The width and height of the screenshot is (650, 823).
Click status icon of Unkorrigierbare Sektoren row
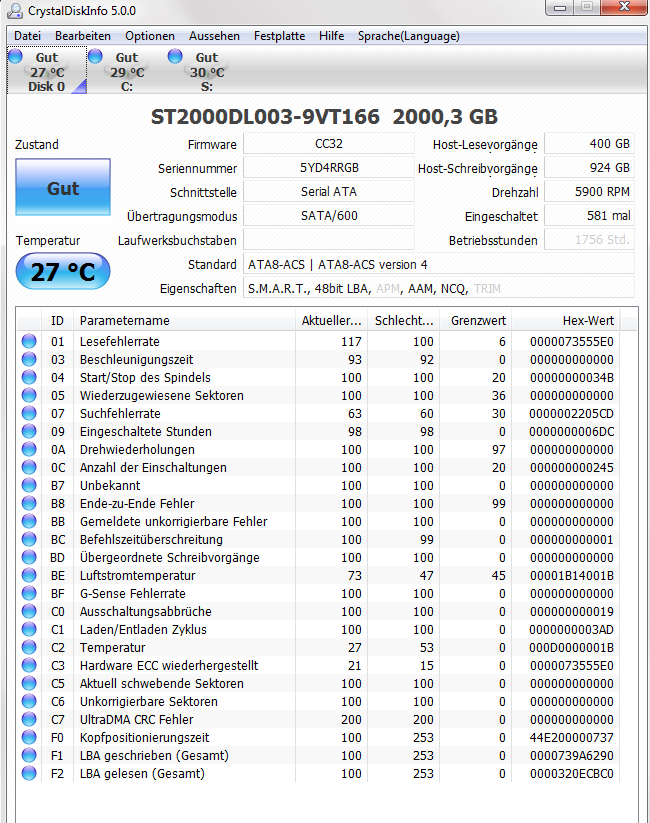coord(29,701)
